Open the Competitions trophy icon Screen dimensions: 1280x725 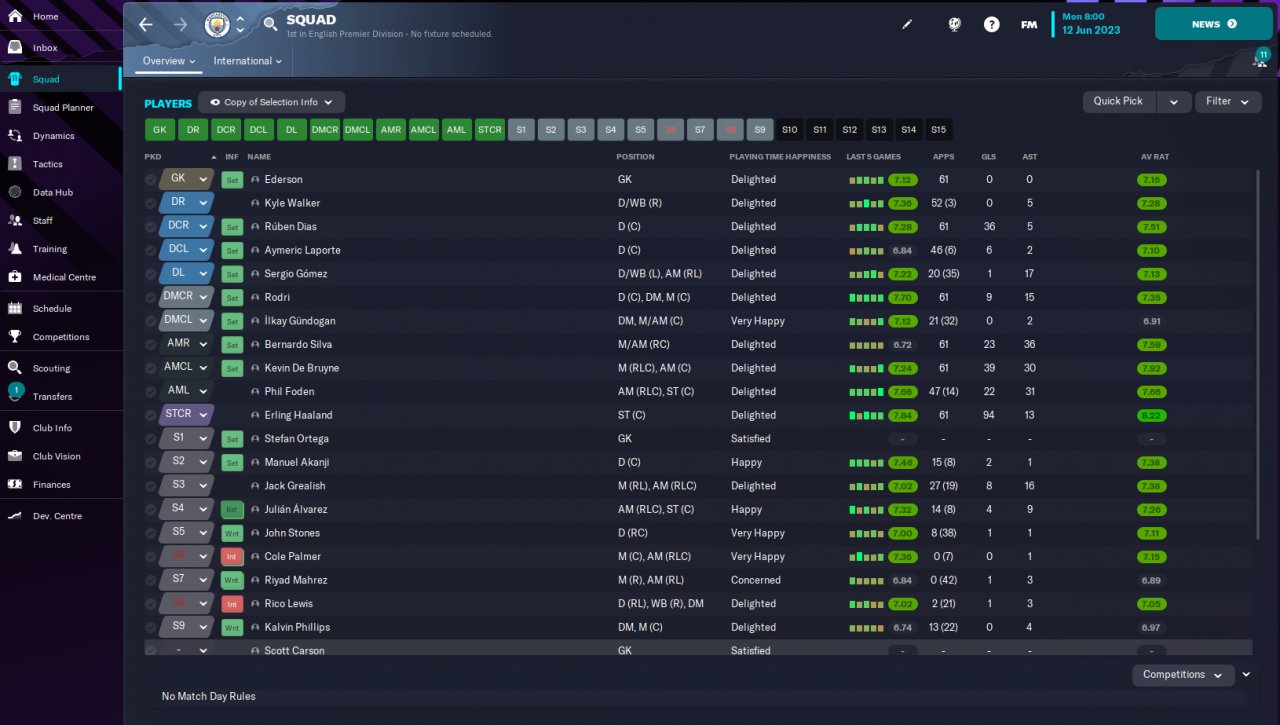pos(15,336)
